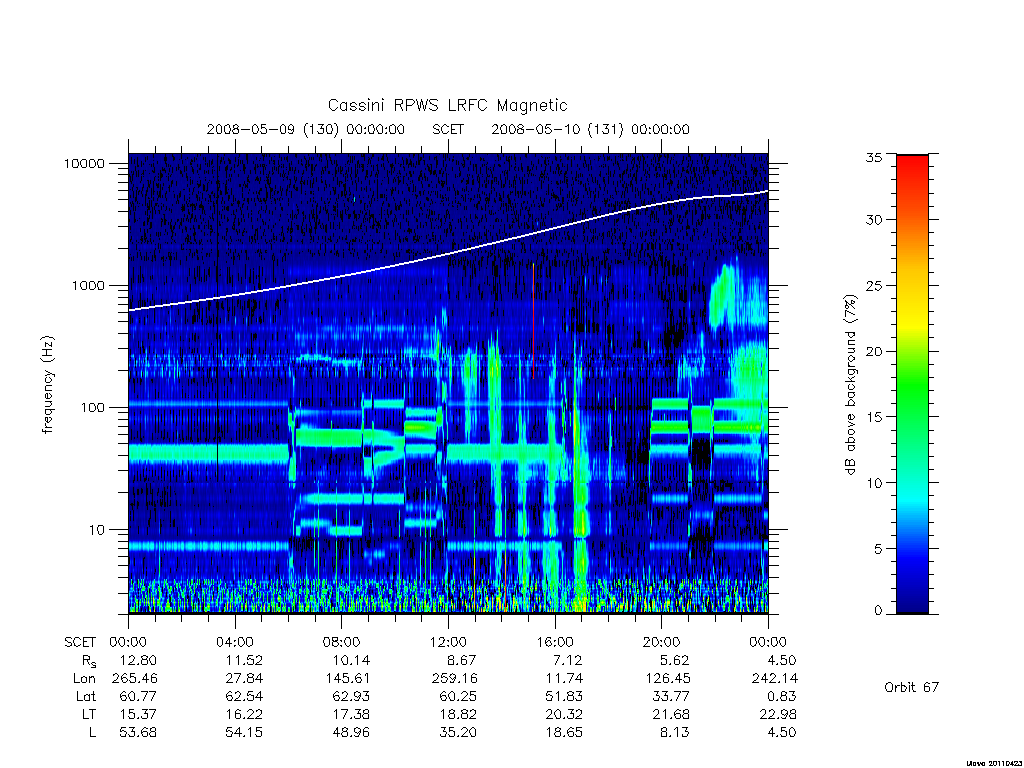1024x768 pixels.
Task: Click the '35' colorbar tick label
Action: coord(873,157)
